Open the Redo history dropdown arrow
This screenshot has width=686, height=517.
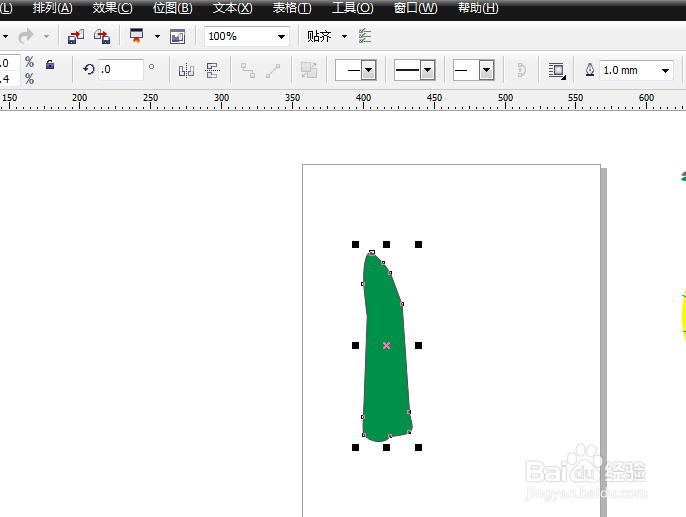[x=46, y=36]
